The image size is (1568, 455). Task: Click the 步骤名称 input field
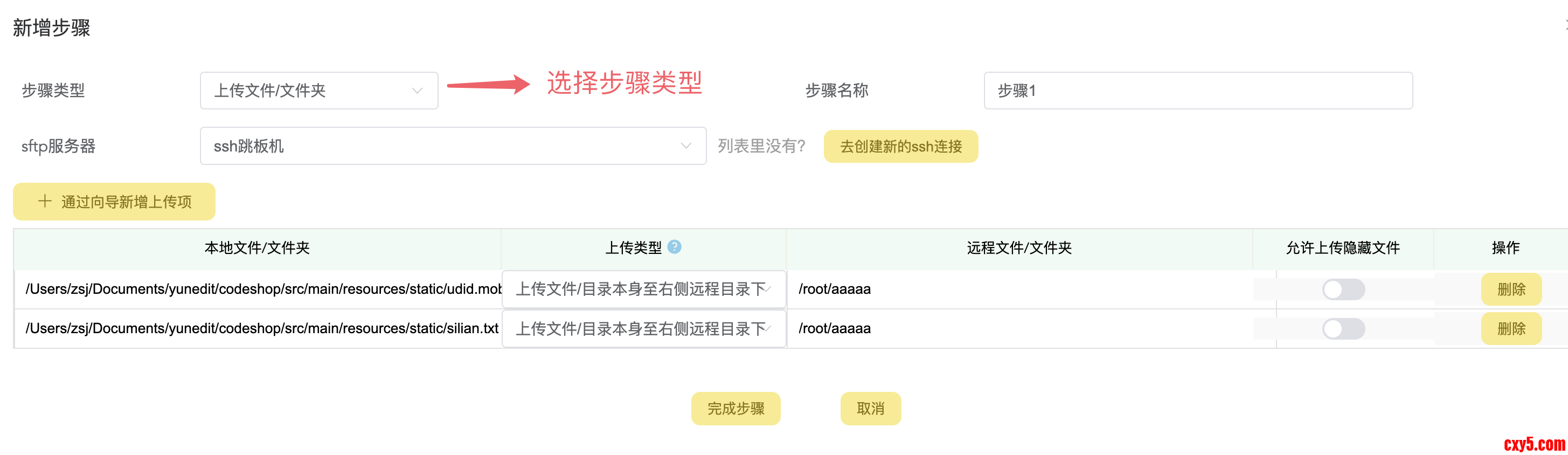(x=1197, y=91)
